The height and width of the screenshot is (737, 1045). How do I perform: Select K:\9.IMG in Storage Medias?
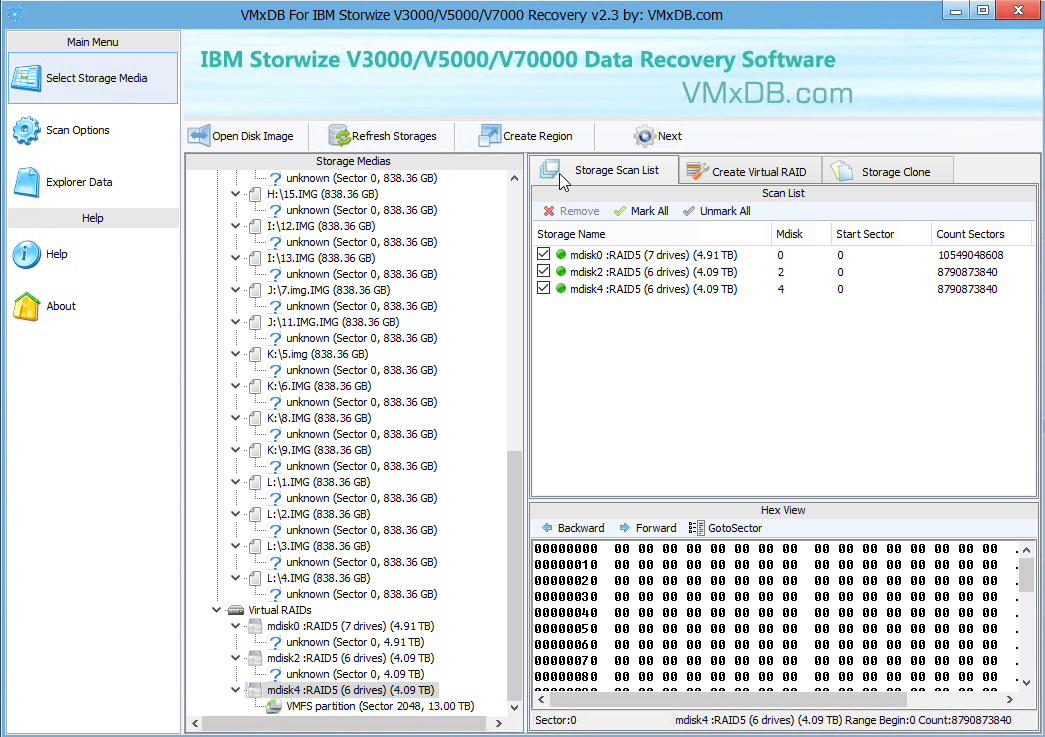[x=319, y=450]
